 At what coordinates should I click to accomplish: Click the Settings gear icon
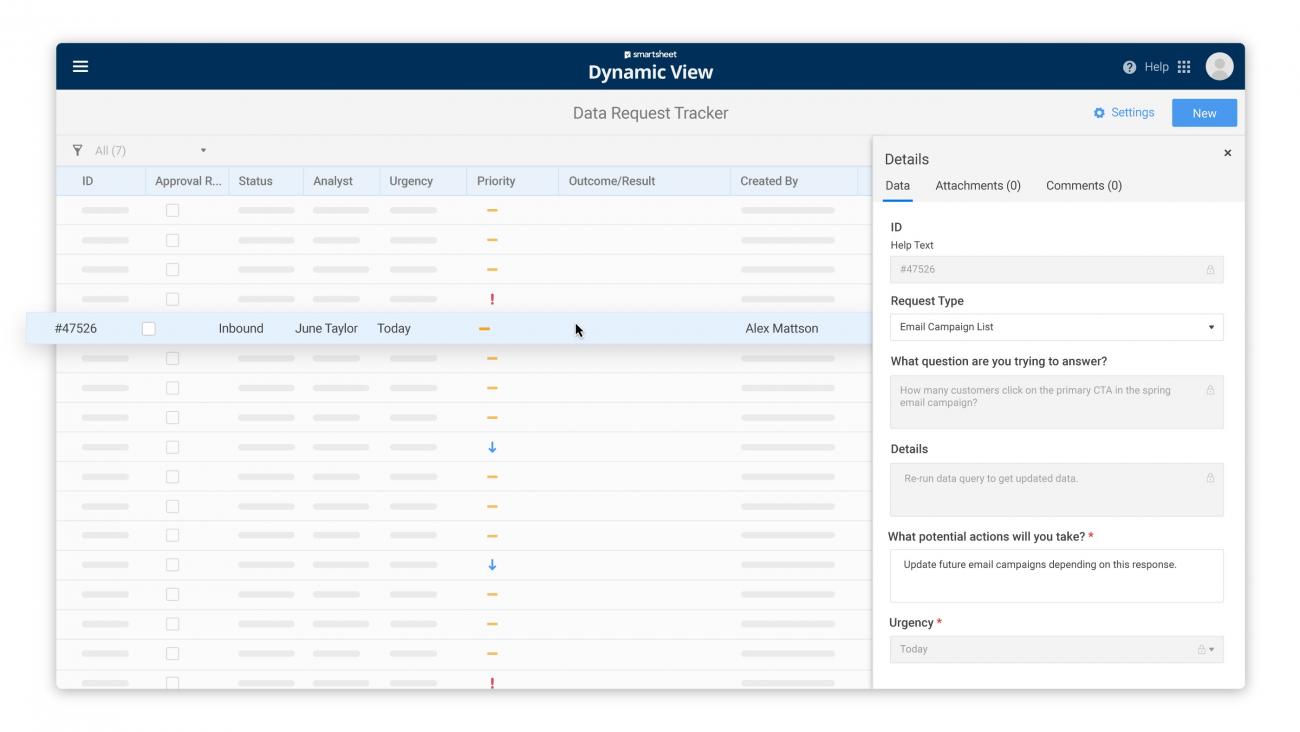tap(1099, 113)
